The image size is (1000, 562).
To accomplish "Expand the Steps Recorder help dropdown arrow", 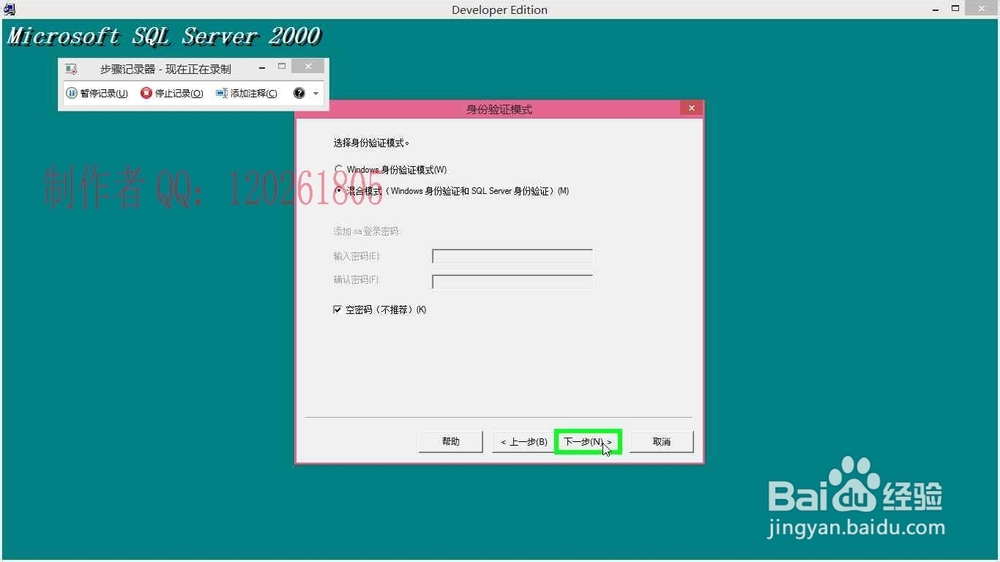I will [x=316, y=94].
